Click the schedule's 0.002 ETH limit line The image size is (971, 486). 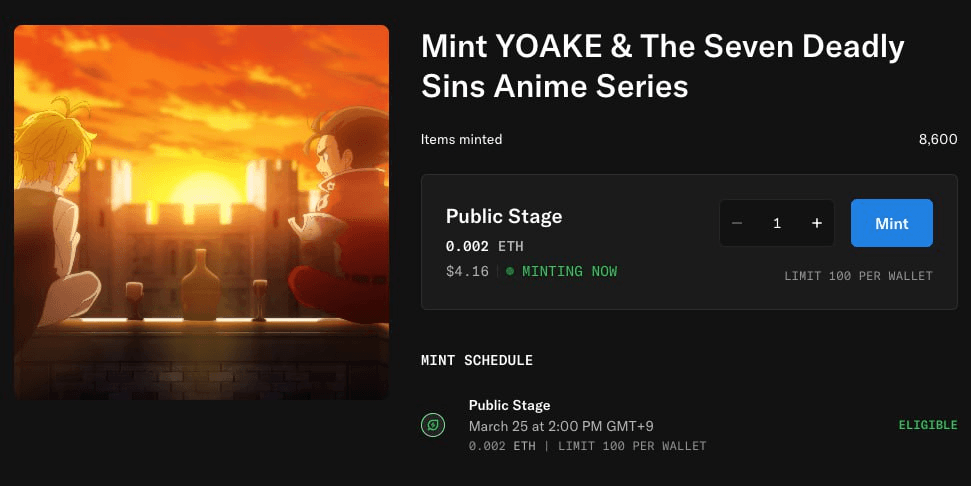pyautogui.click(x=588, y=446)
